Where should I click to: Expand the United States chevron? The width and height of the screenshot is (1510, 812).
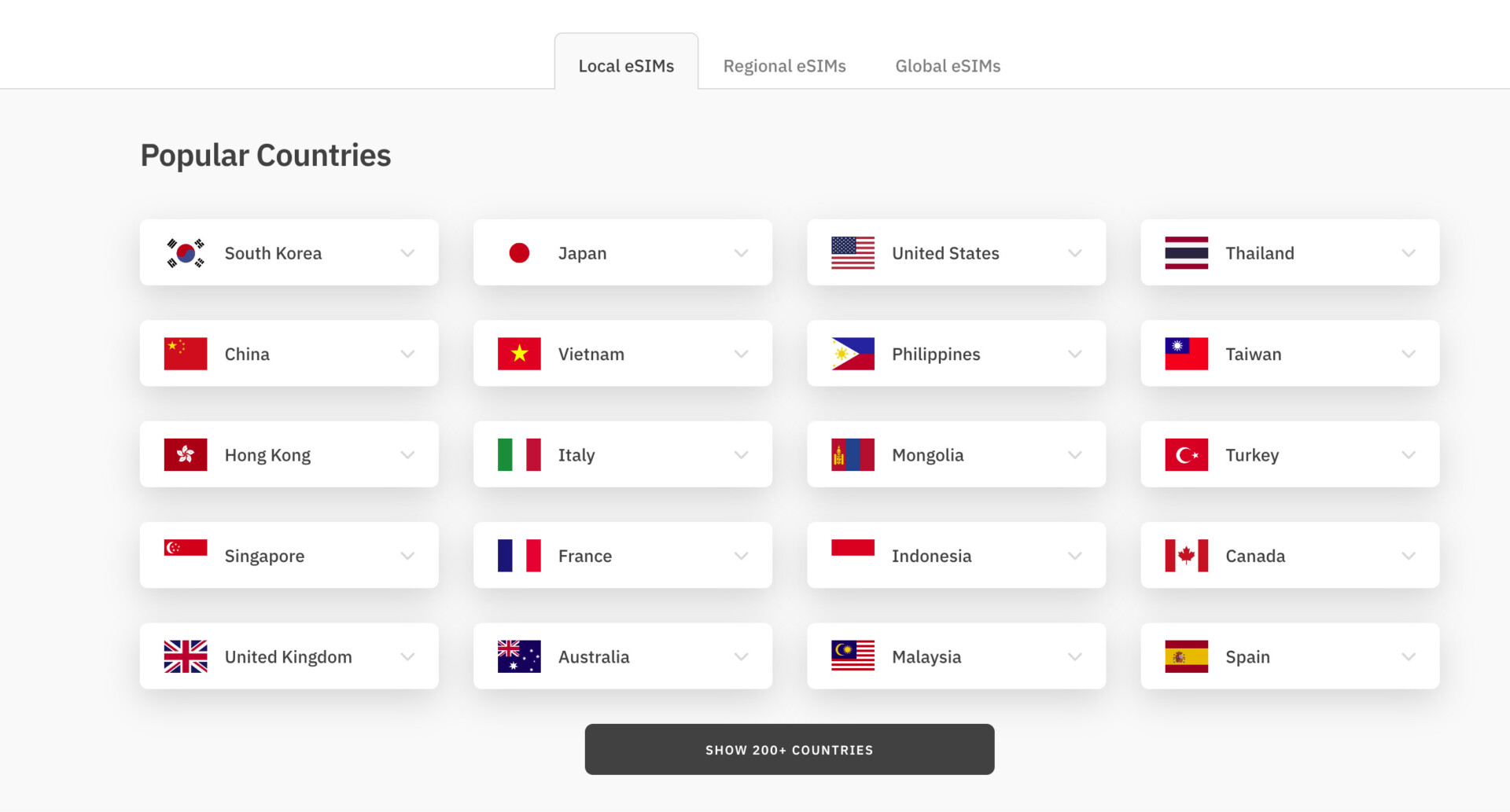[x=1074, y=253]
